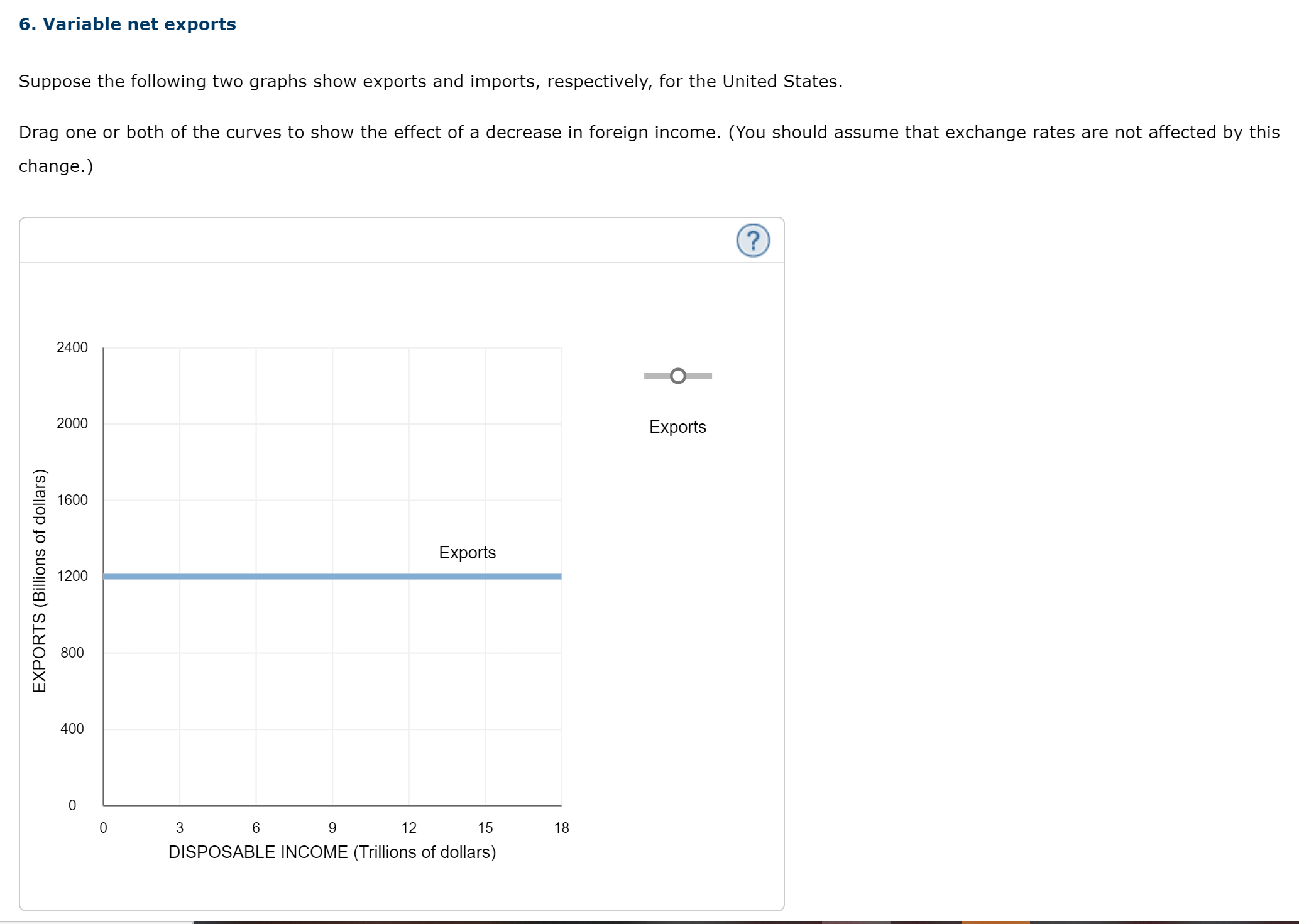Click the Exports label below the palette handle

pos(677,427)
